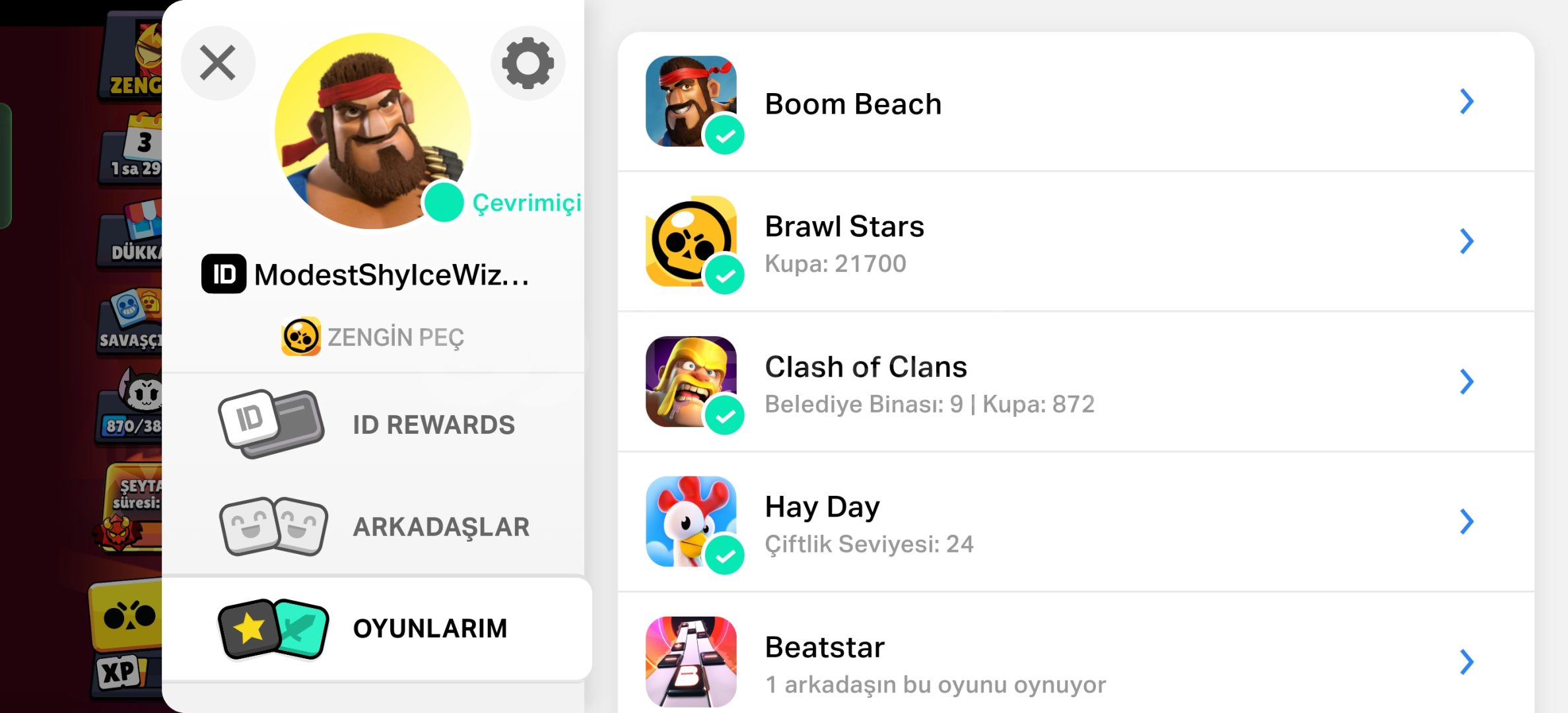
Task: Open the ARKADAŞLAR menu item
Action: [374, 526]
